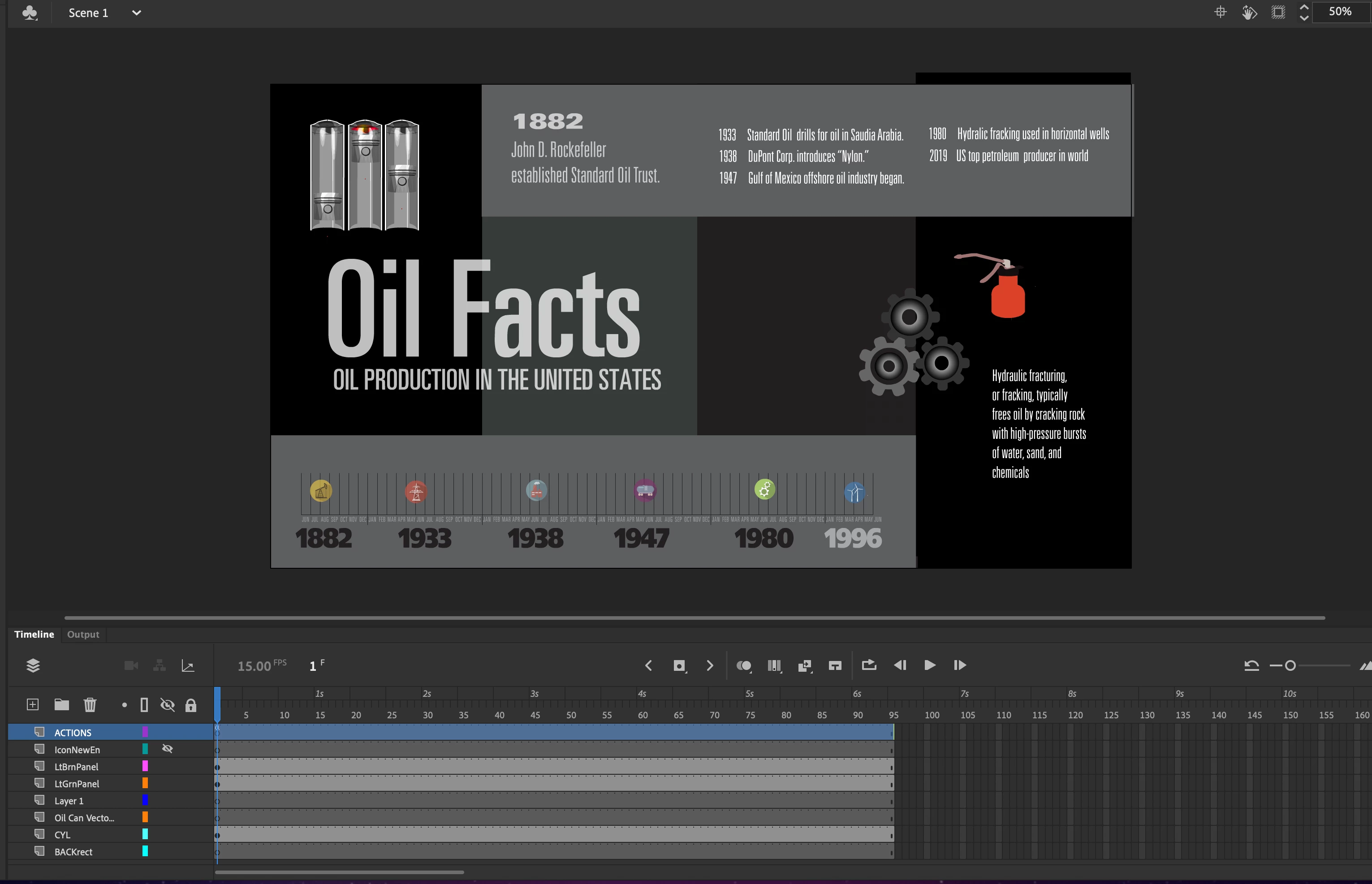Click the Insert Keyframe button
Screen dimensions: 1372x884
pyautogui.click(x=679, y=665)
